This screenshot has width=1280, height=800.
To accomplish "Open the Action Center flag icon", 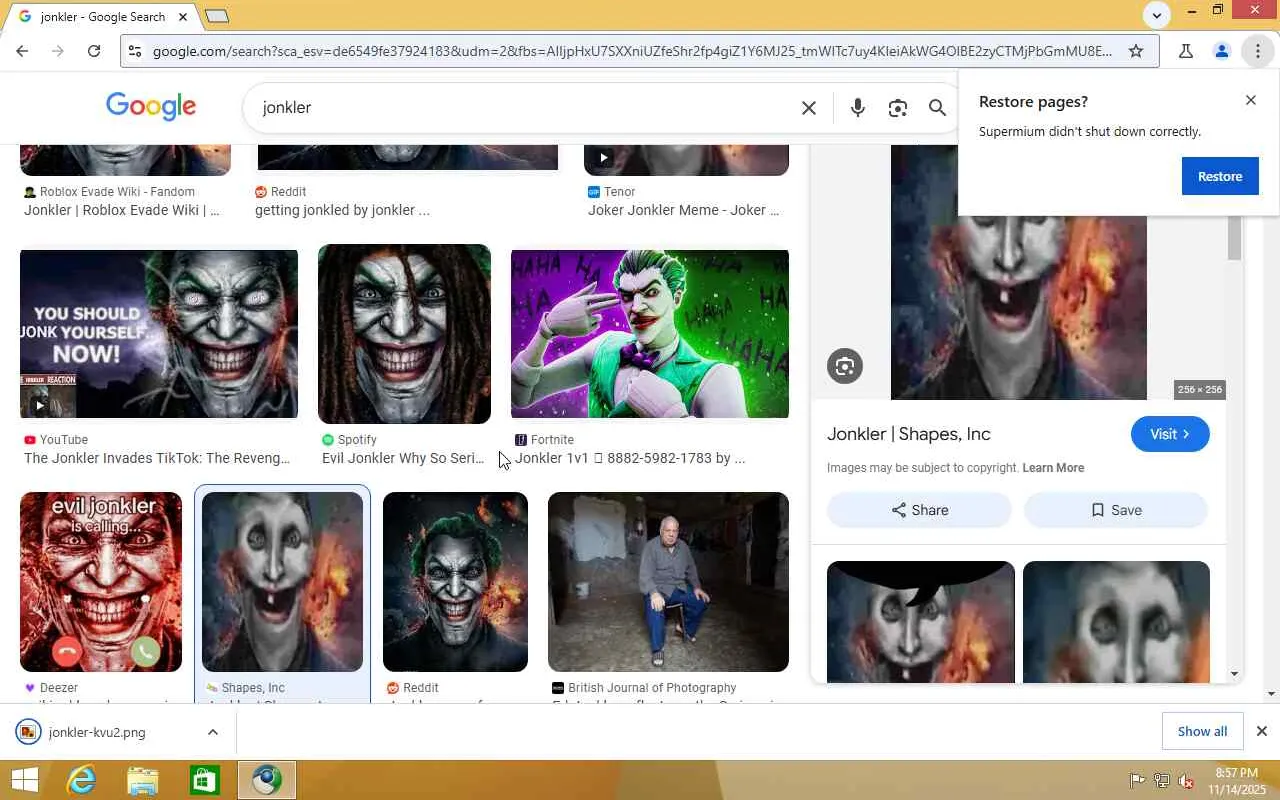I will click(x=1137, y=780).
